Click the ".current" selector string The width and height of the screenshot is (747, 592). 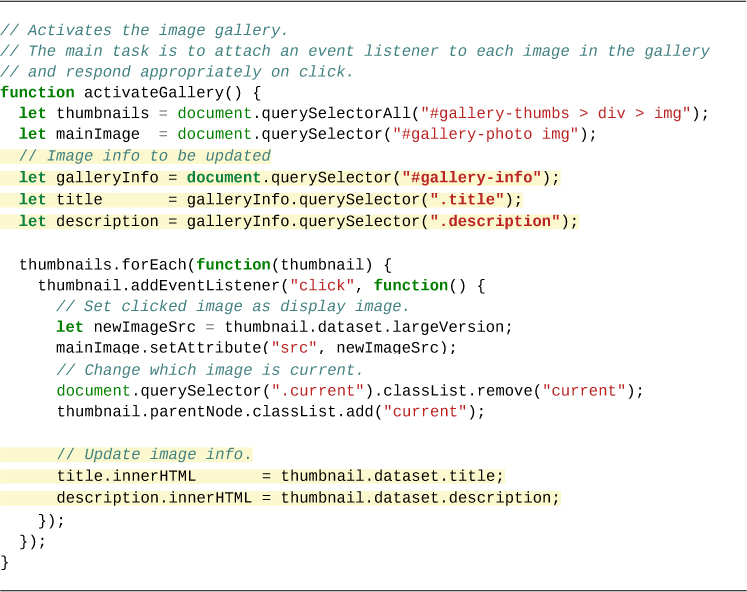pyautogui.click(x=321, y=391)
